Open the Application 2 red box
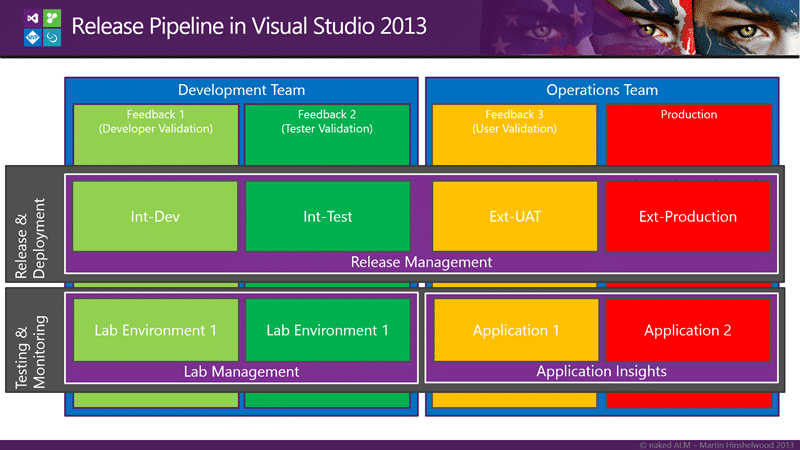The height and width of the screenshot is (450, 800). 688,330
